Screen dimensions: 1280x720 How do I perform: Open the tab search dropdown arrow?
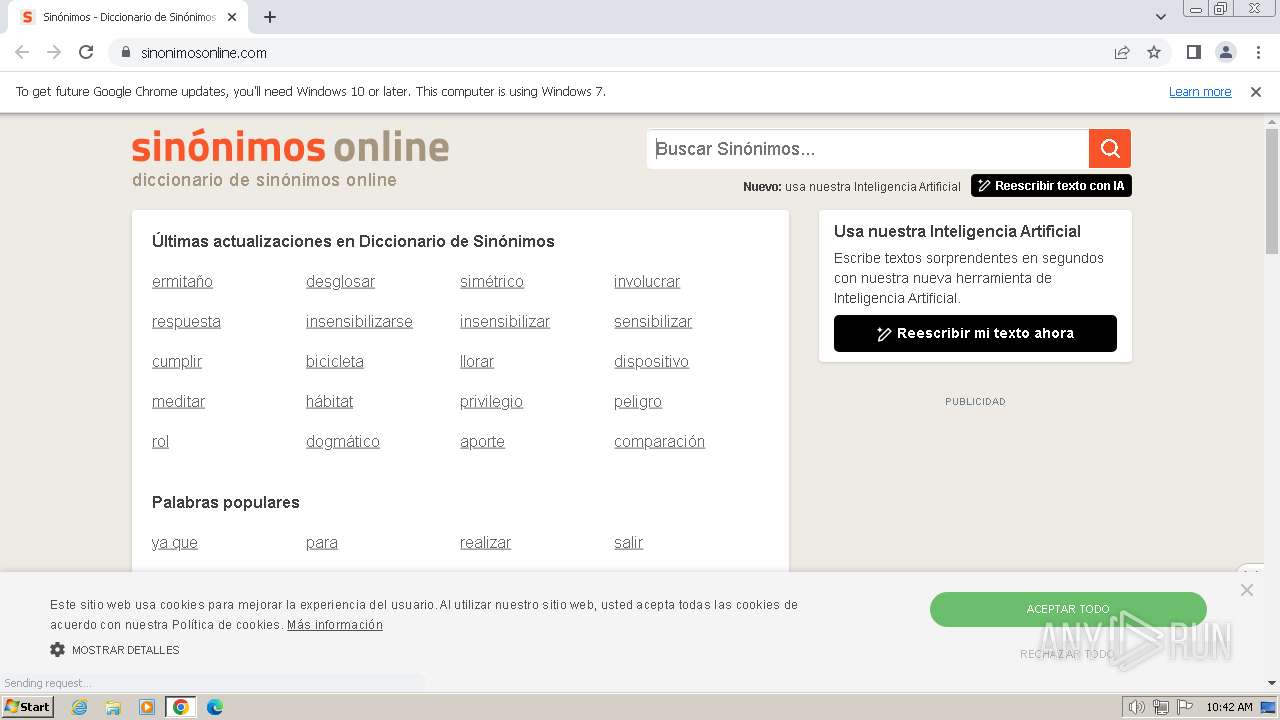tap(1161, 17)
